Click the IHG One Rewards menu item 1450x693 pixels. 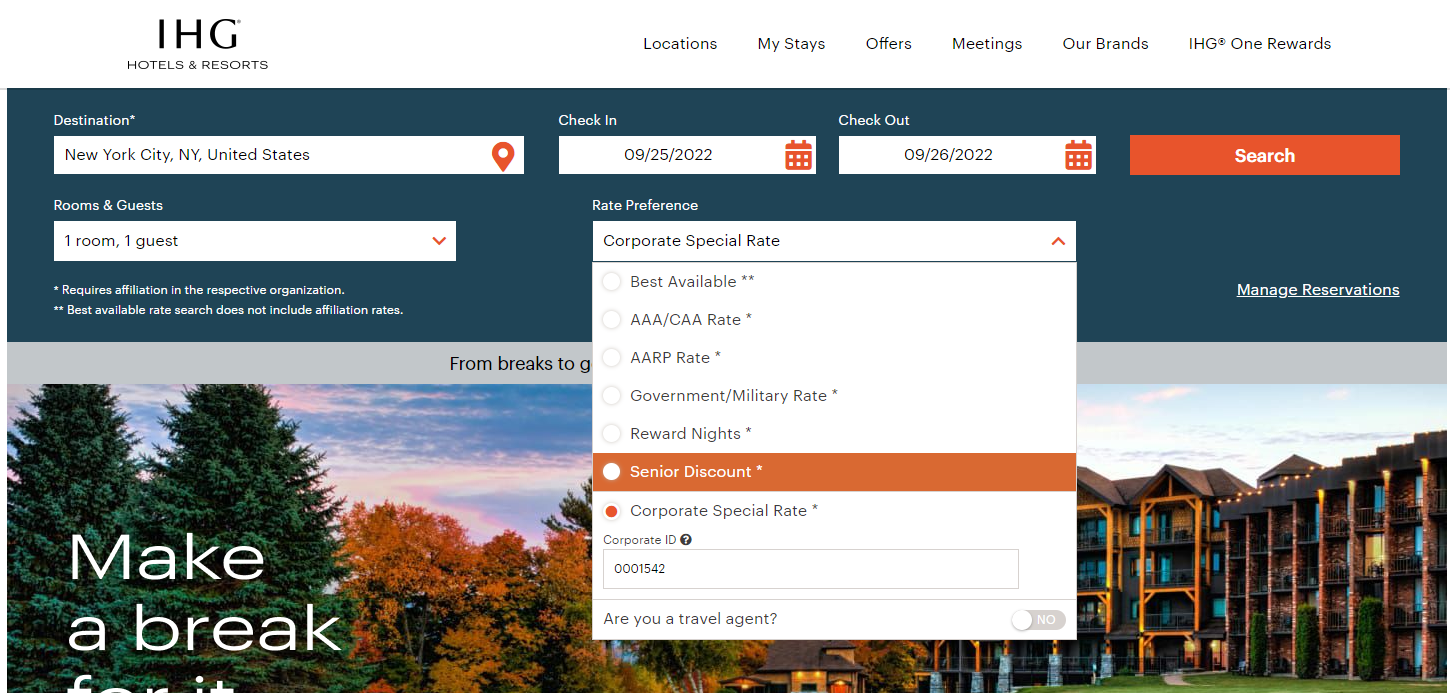tap(1259, 43)
